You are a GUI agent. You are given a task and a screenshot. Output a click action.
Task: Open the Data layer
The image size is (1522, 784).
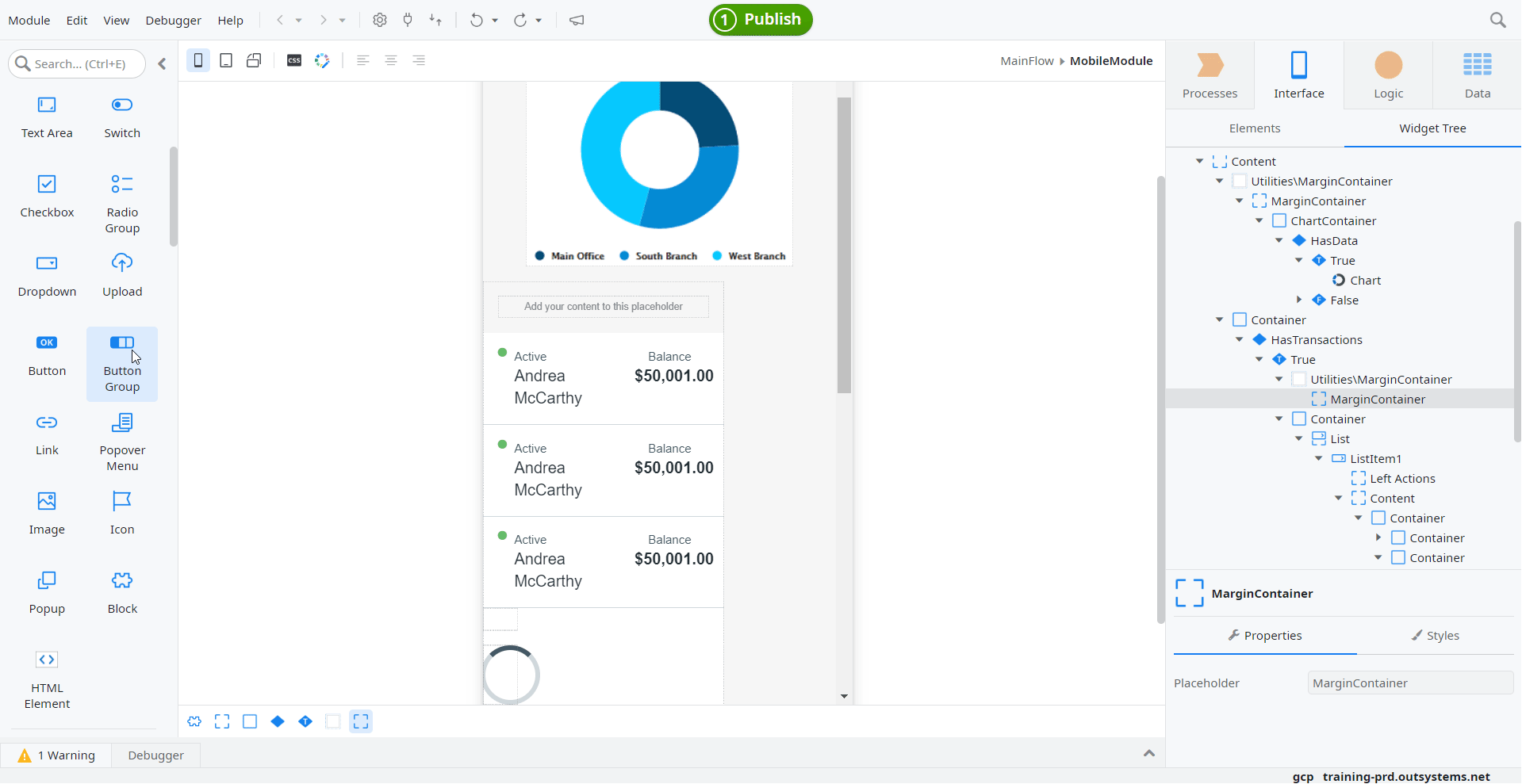pos(1477,76)
